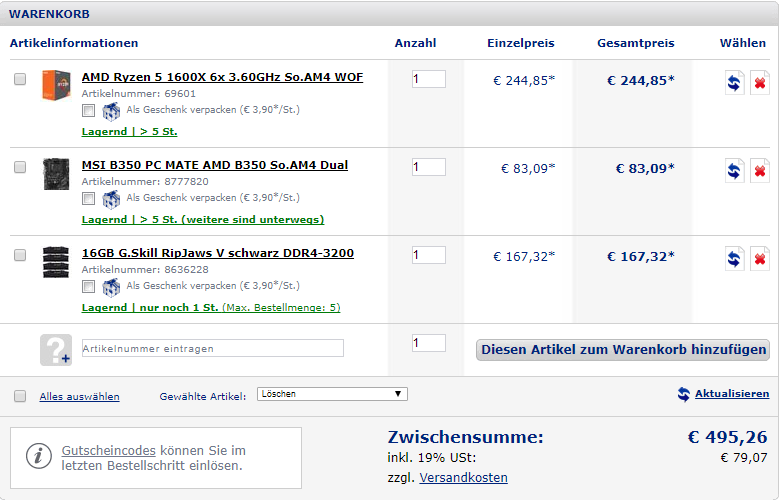Open G.Skill RipJaws RAM thumbnail
Image resolution: width=780 pixels, height=504 pixels.
coord(56,262)
